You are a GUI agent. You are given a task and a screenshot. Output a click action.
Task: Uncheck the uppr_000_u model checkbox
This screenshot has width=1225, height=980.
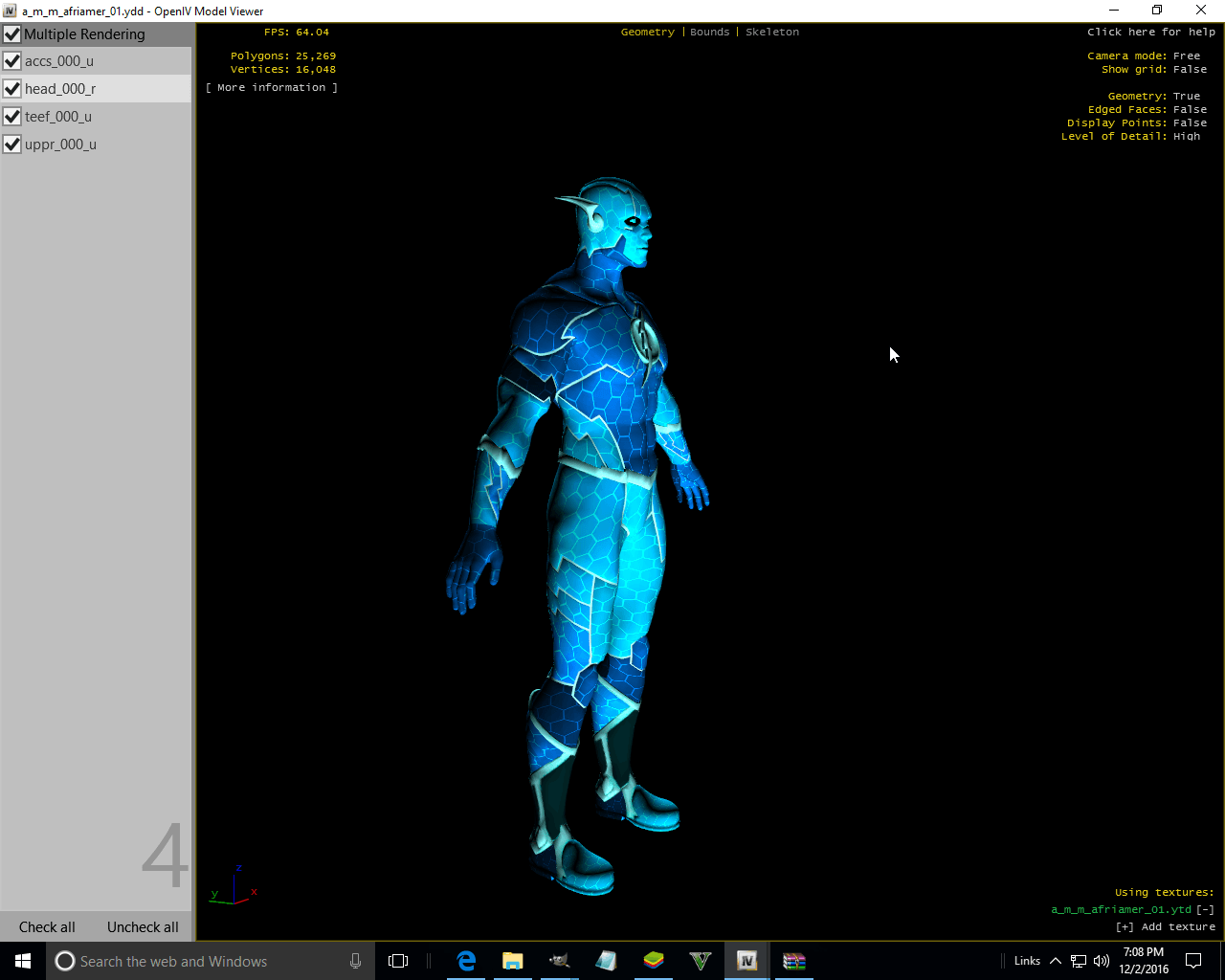(12, 145)
